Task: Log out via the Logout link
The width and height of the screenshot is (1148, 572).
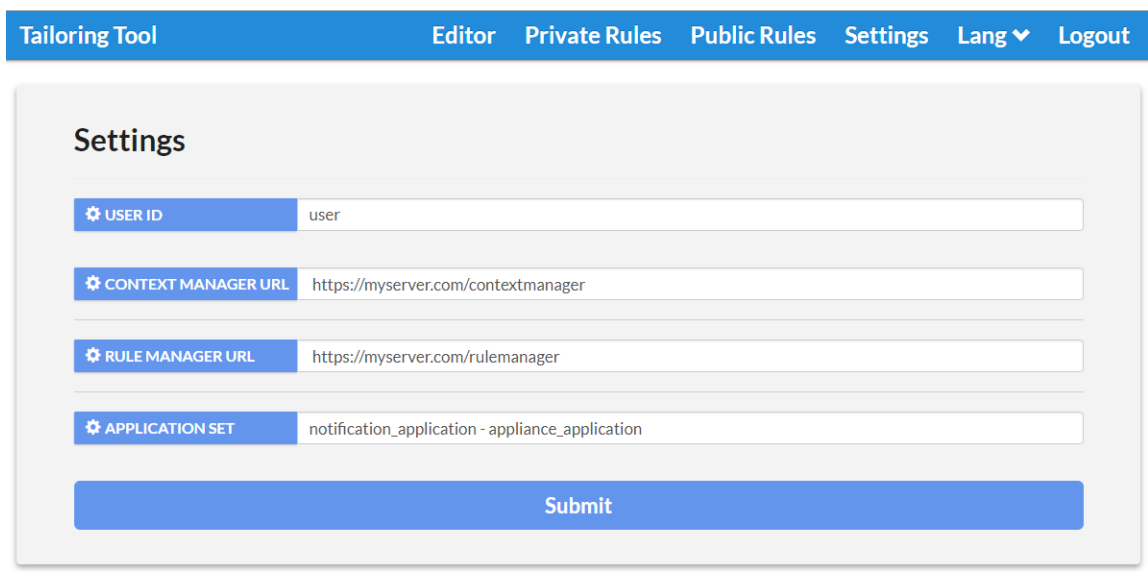Action: 1094,35
